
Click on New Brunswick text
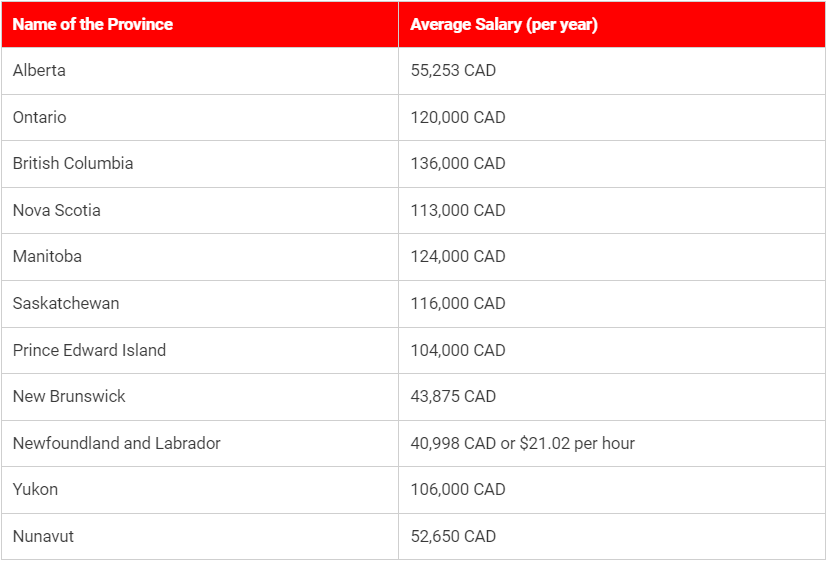[69, 396]
